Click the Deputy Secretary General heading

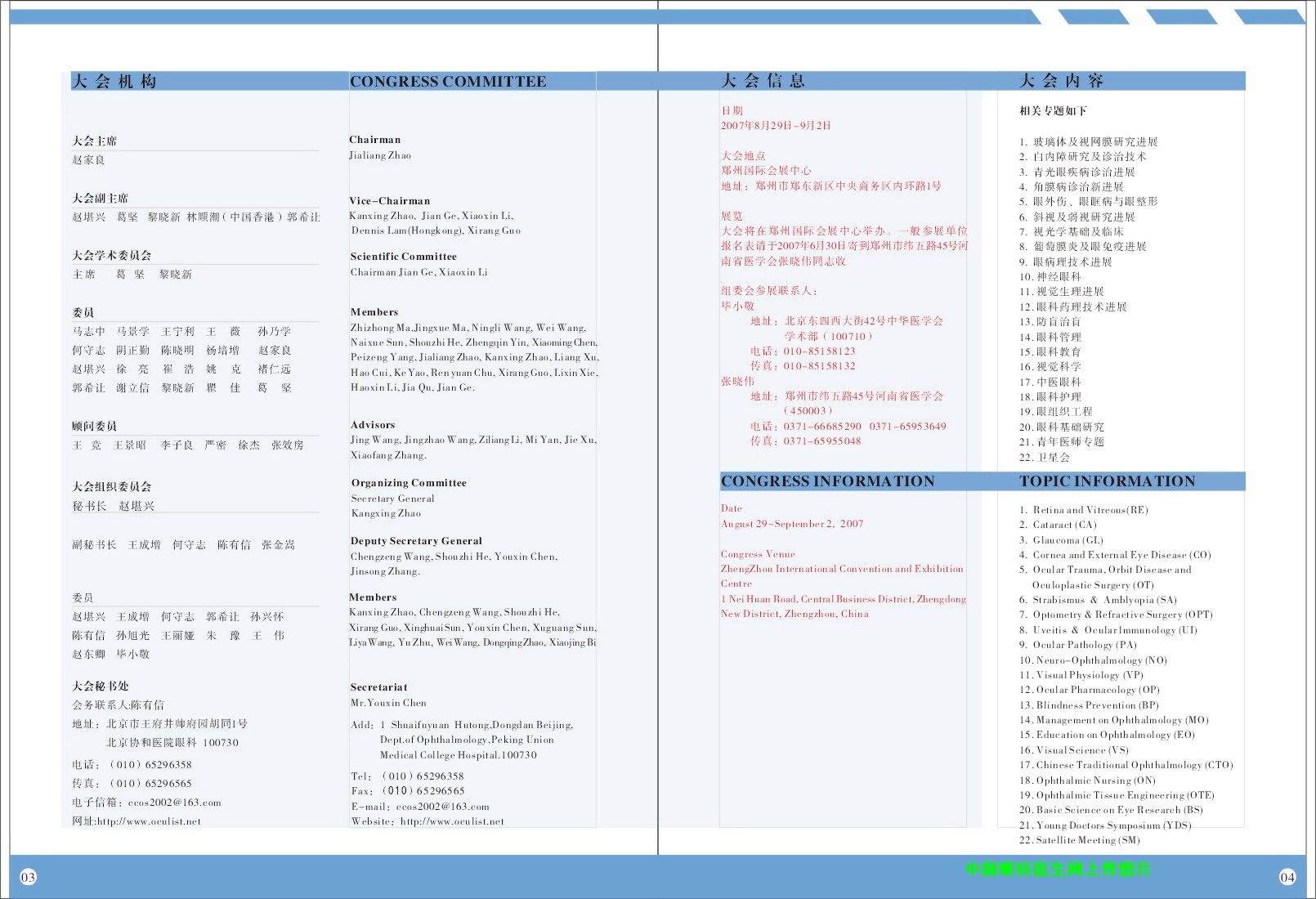(x=416, y=541)
